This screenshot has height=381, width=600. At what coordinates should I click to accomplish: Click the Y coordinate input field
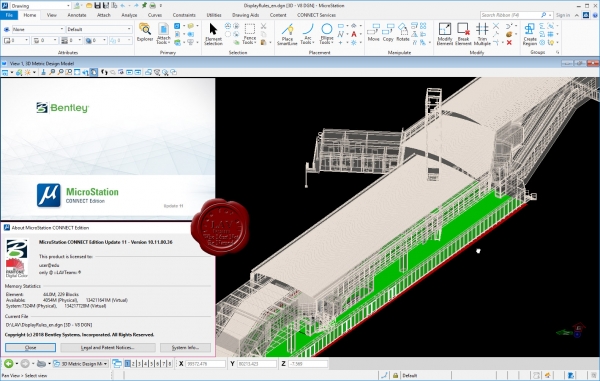coord(257,364)
